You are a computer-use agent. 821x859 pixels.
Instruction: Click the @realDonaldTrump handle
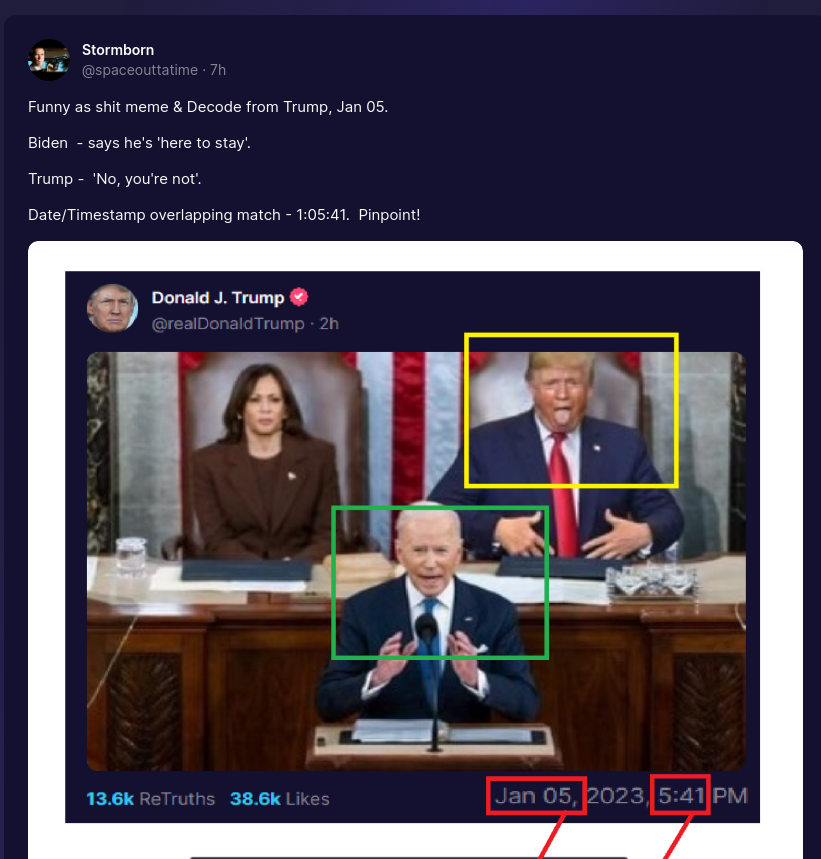pyautogui.click(x=228, y=324)
